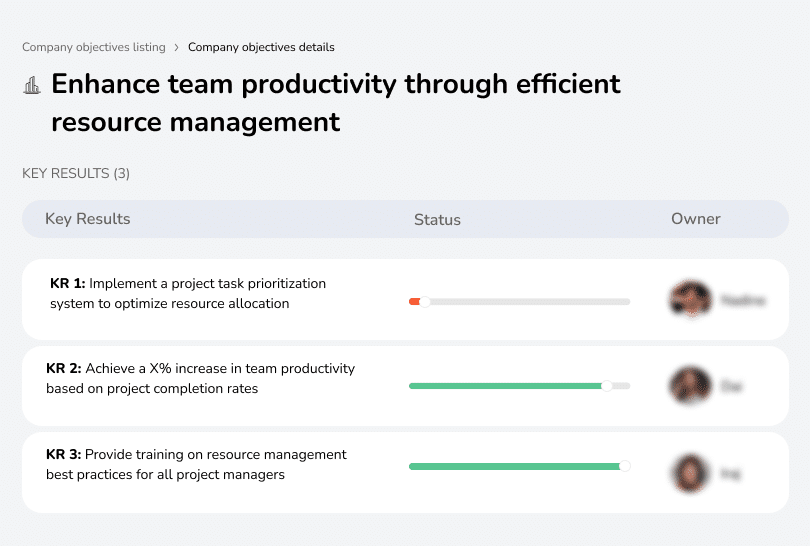Open the KR 2 owner avatar
Viewport: 810px width, 546px height.
691,385
